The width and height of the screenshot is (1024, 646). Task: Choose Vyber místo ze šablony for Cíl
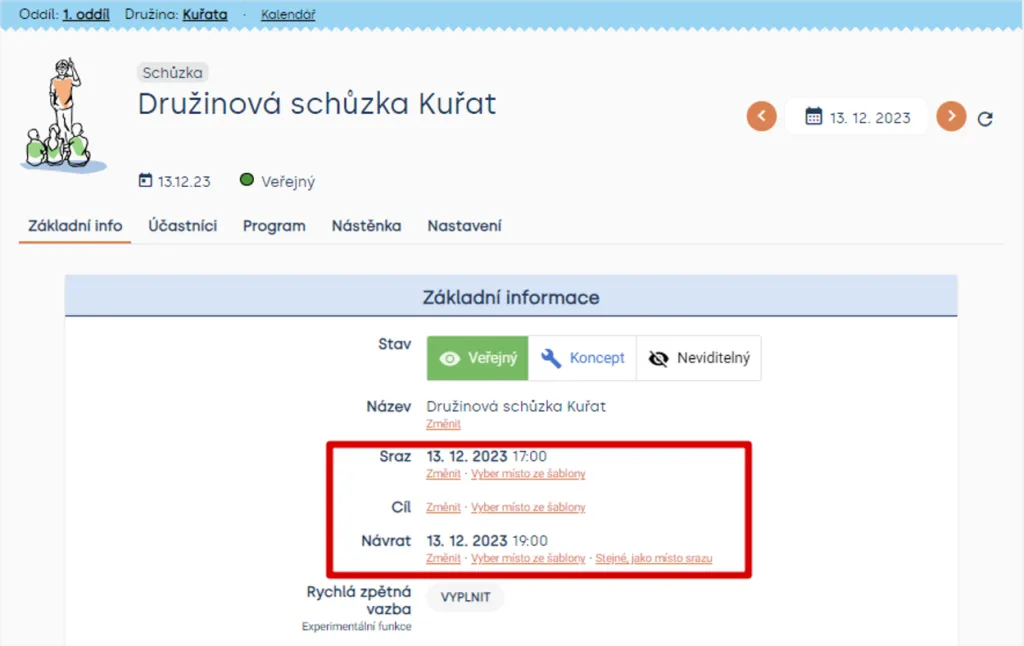click(x=528, y=507)
